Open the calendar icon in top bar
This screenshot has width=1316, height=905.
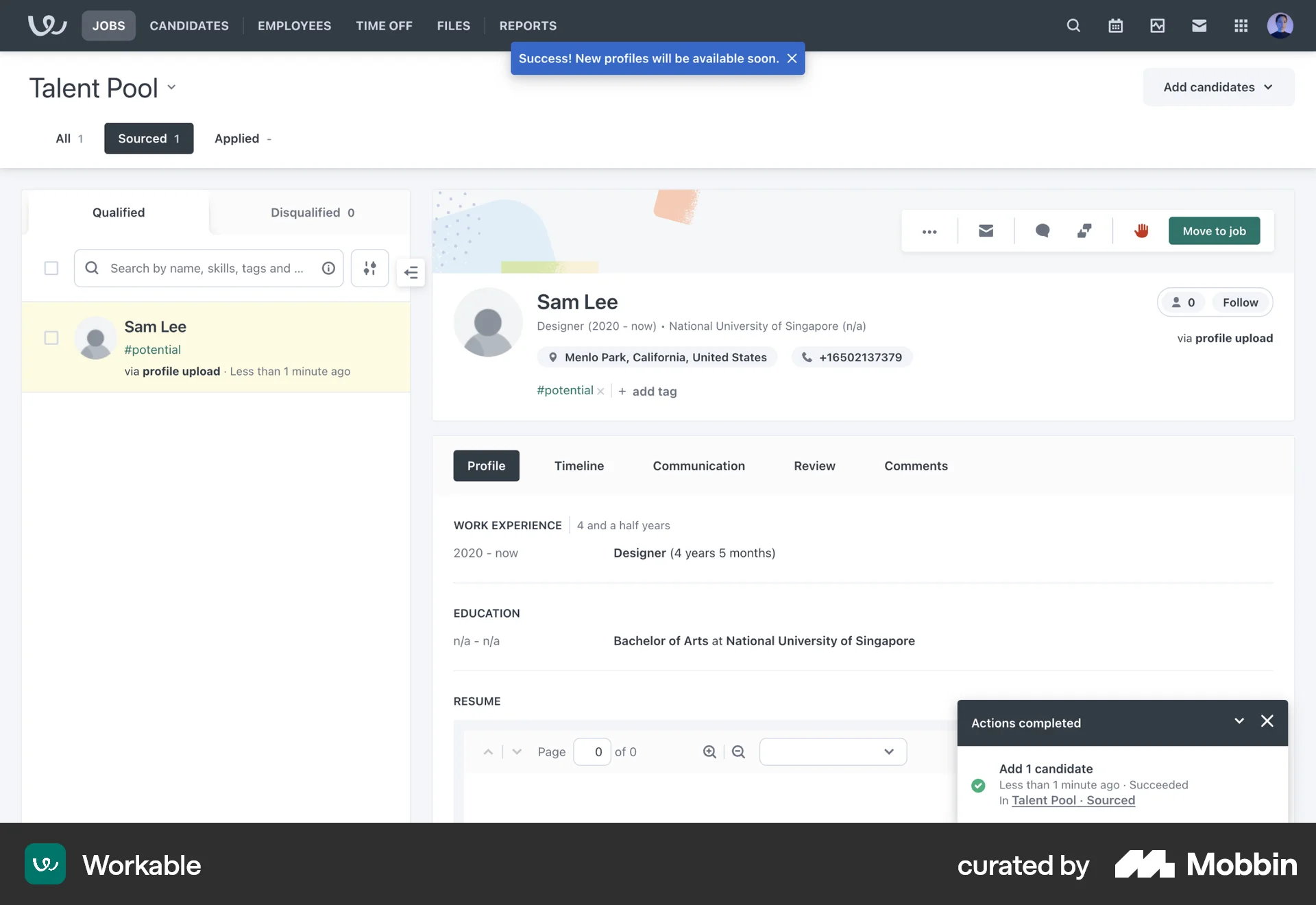tap(1115, 25)
